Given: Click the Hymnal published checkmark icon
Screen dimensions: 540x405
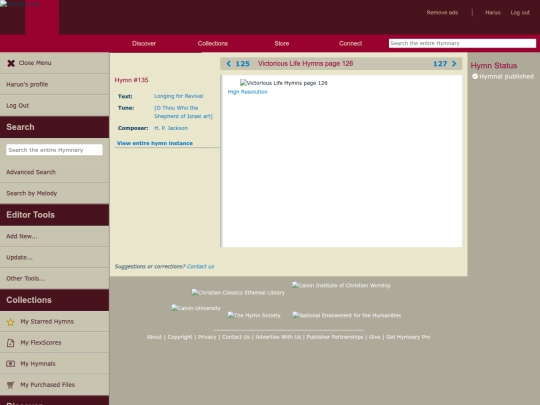Looking at the screenshot, I should point(475,76).
